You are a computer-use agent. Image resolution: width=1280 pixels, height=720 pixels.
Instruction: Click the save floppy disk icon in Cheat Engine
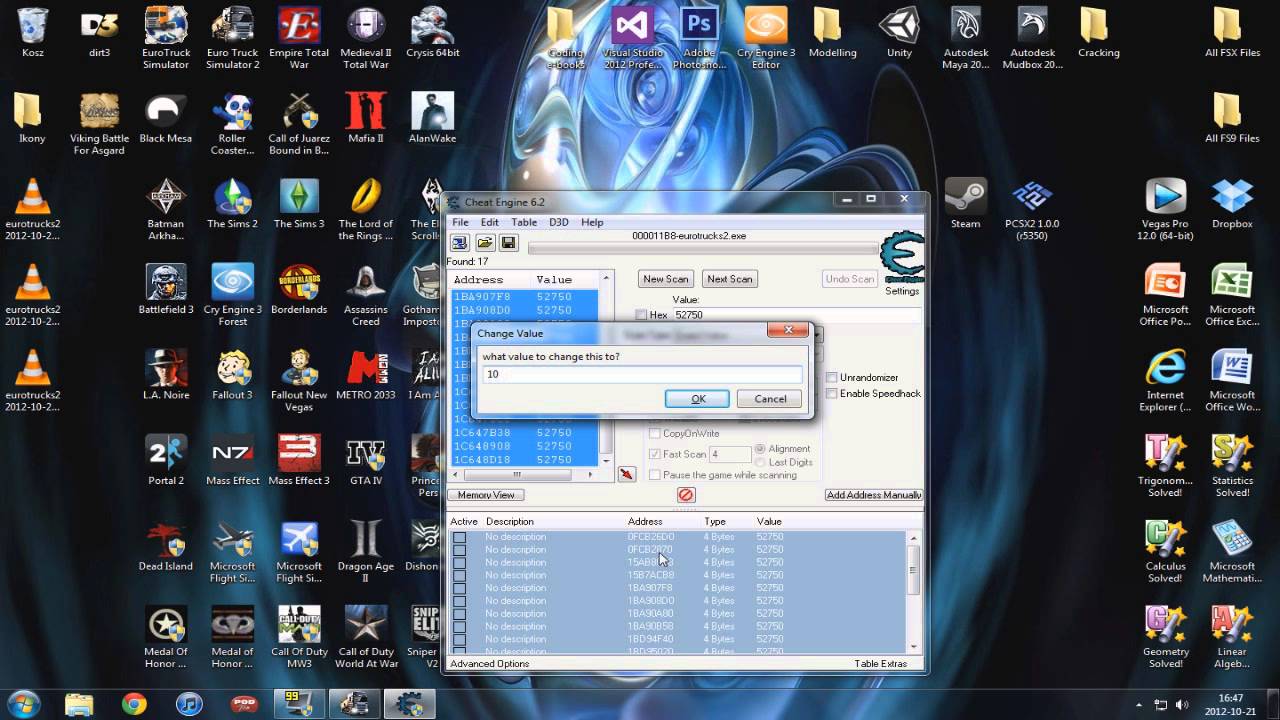click(x=508, y=243)
